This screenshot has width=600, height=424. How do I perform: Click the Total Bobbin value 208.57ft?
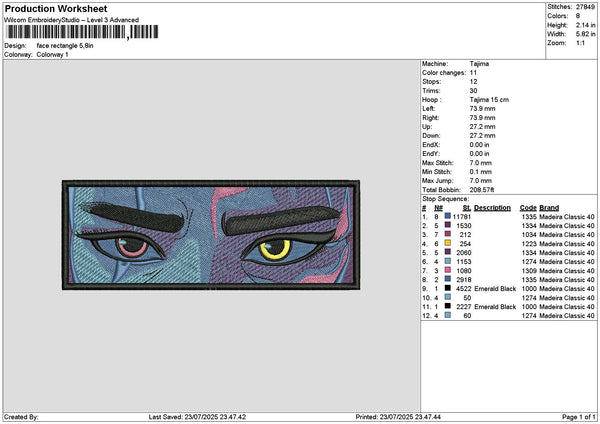(x=488, y=189)
